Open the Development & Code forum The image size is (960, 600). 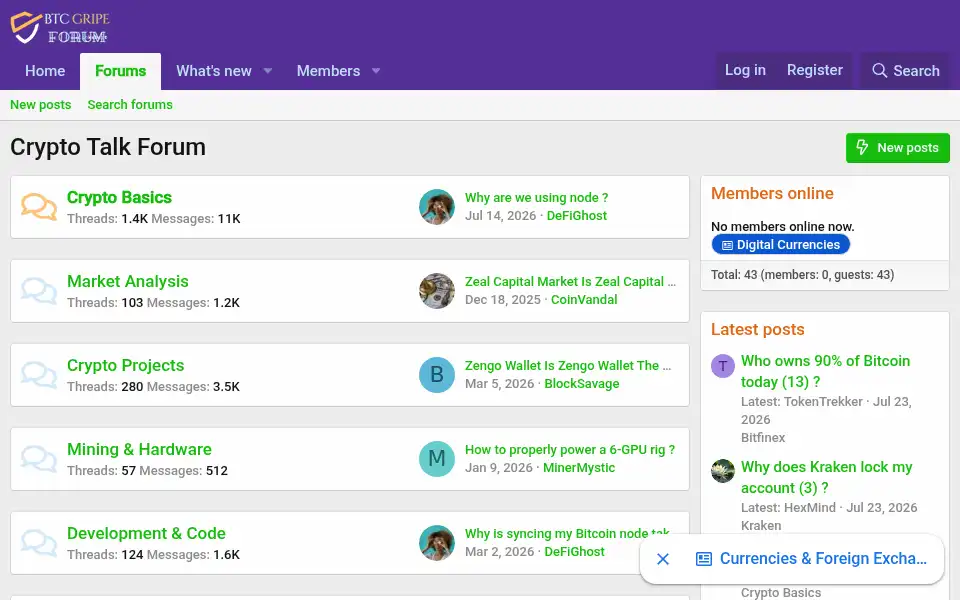tap(146, 533)
